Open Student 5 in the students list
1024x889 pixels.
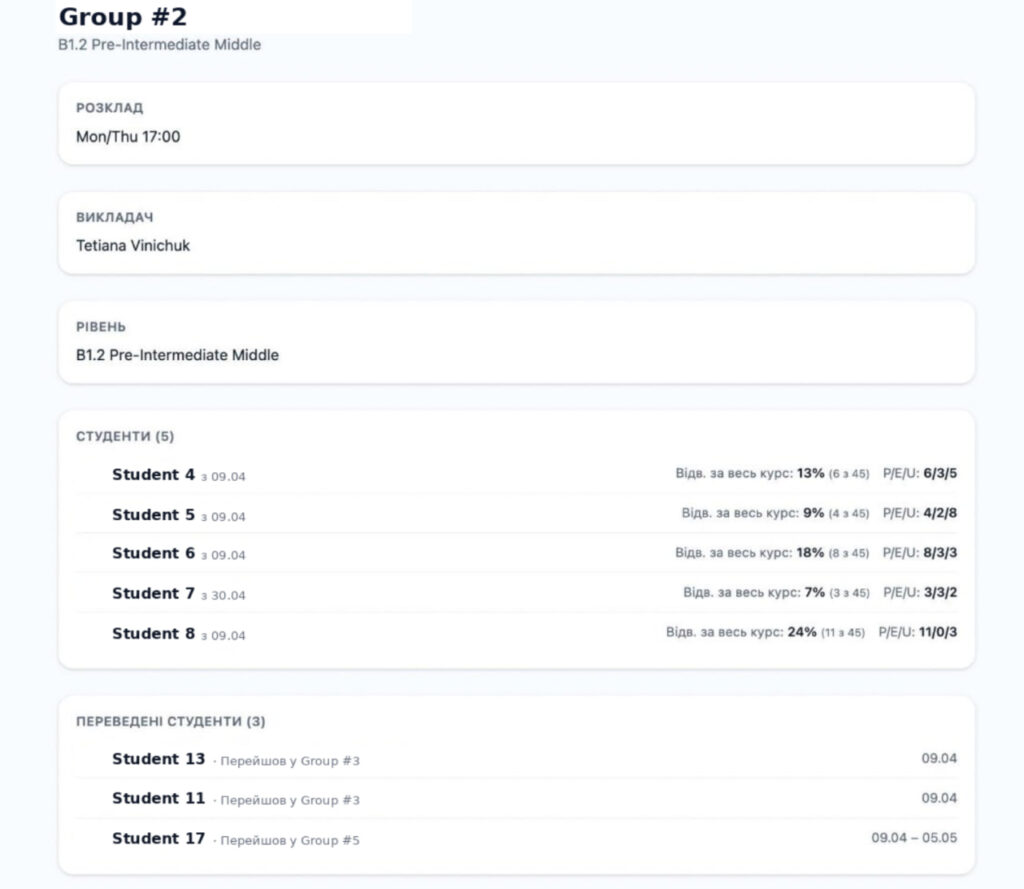tap(153, 515)
